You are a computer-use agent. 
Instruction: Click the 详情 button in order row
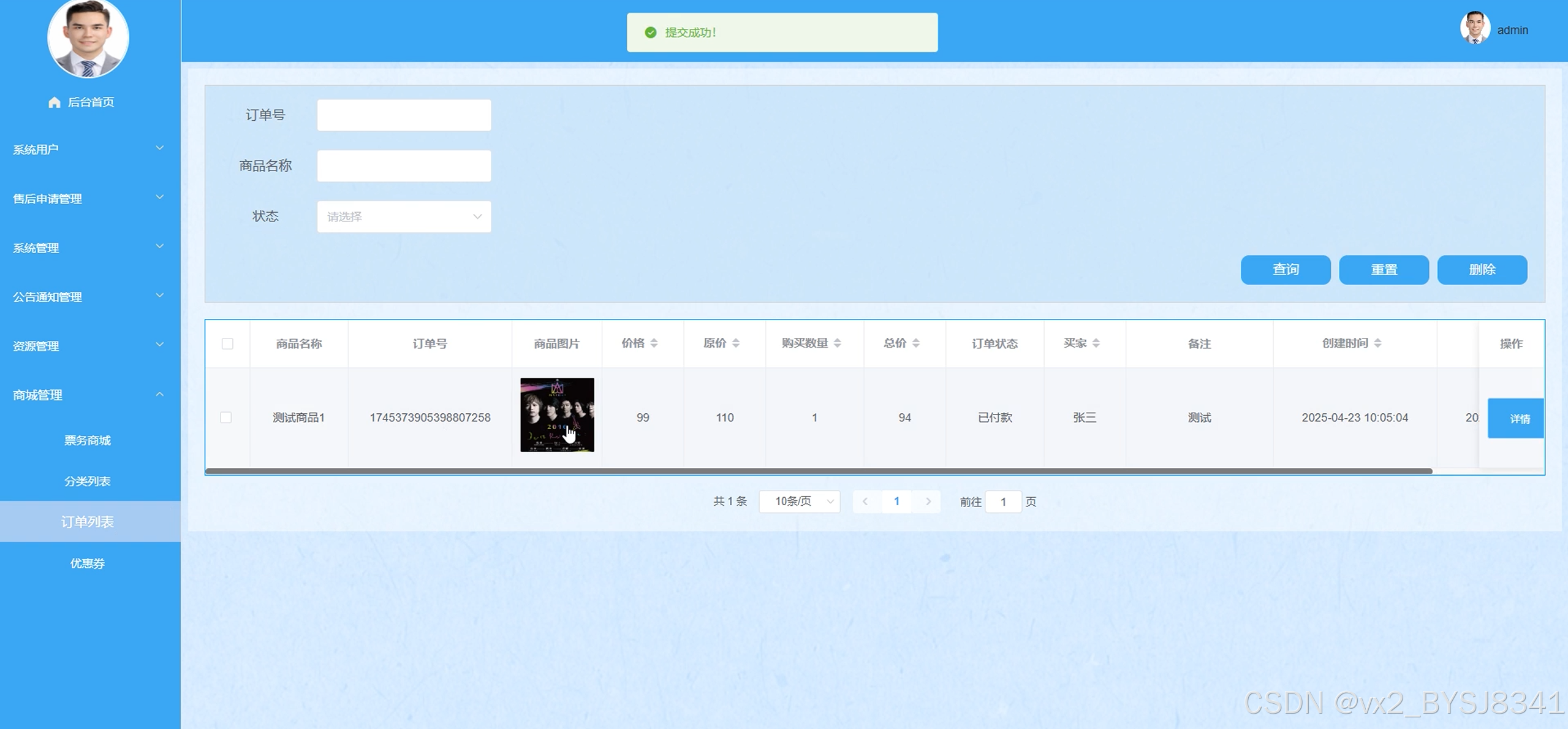(x=1519, y=419)
